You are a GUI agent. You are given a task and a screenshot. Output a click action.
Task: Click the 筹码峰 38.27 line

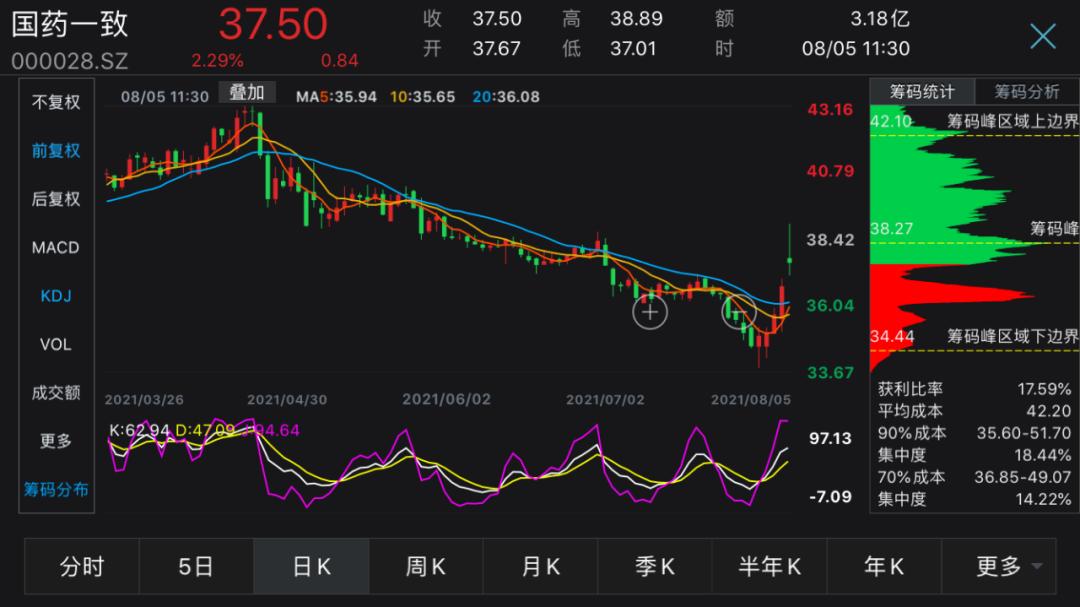pos(975,243)
